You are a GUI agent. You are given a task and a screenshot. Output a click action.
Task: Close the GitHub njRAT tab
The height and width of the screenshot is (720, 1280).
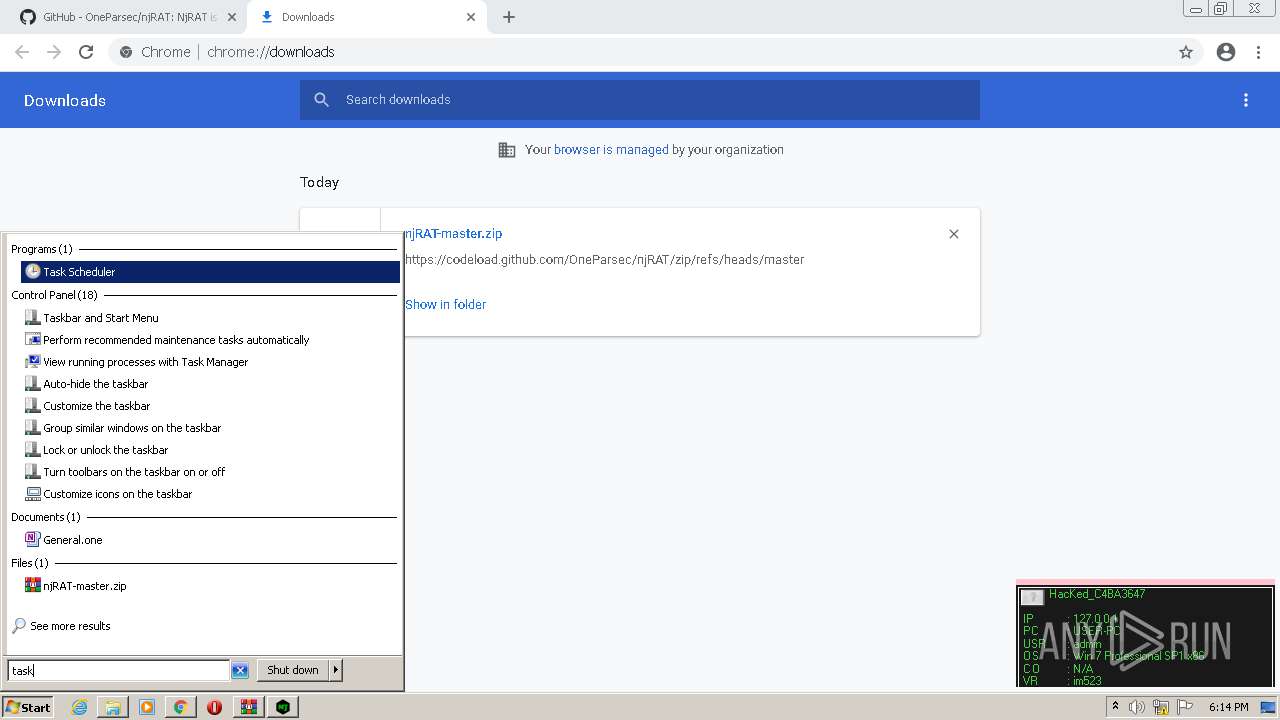(232, 17)
